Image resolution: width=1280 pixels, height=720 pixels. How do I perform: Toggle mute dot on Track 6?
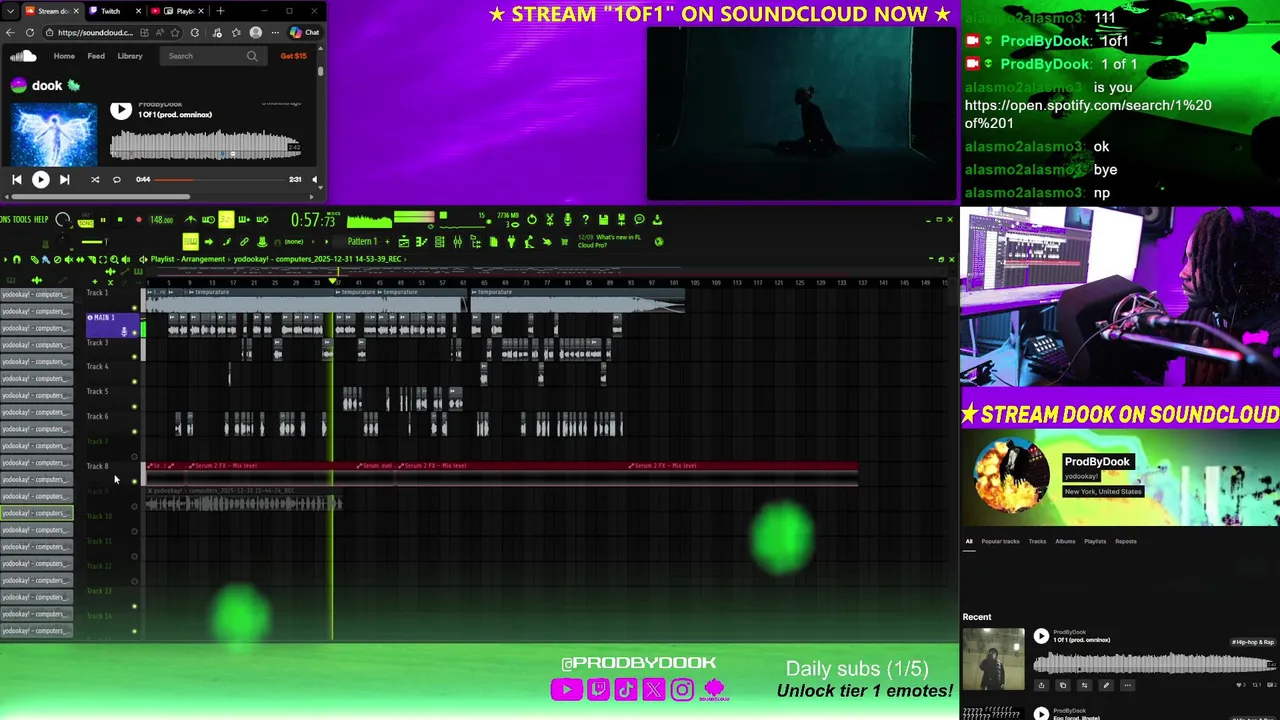coord(134,432)
